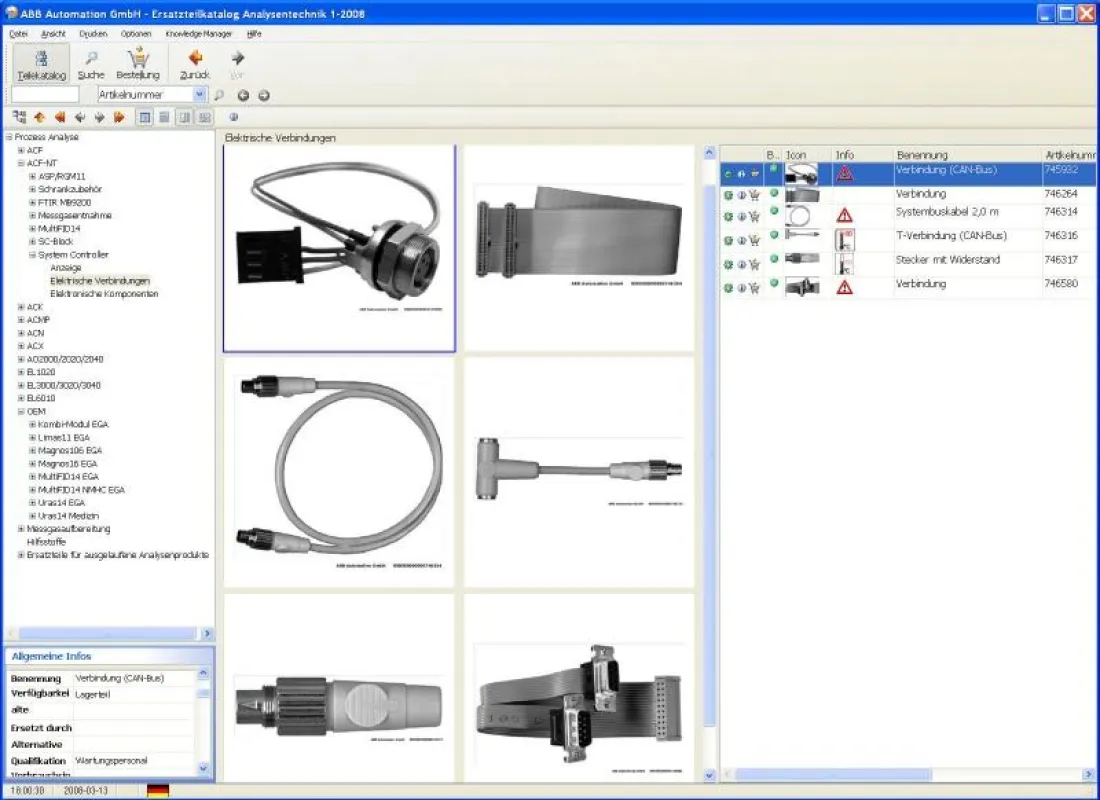
Task: Open the Bestellung shopping cart
Action: pos(138,64)
